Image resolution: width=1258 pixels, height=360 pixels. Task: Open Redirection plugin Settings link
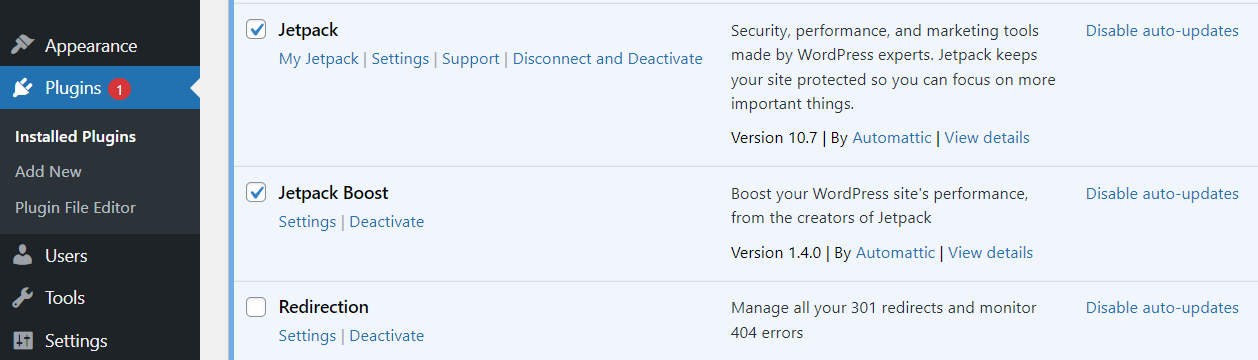[307, 336]
